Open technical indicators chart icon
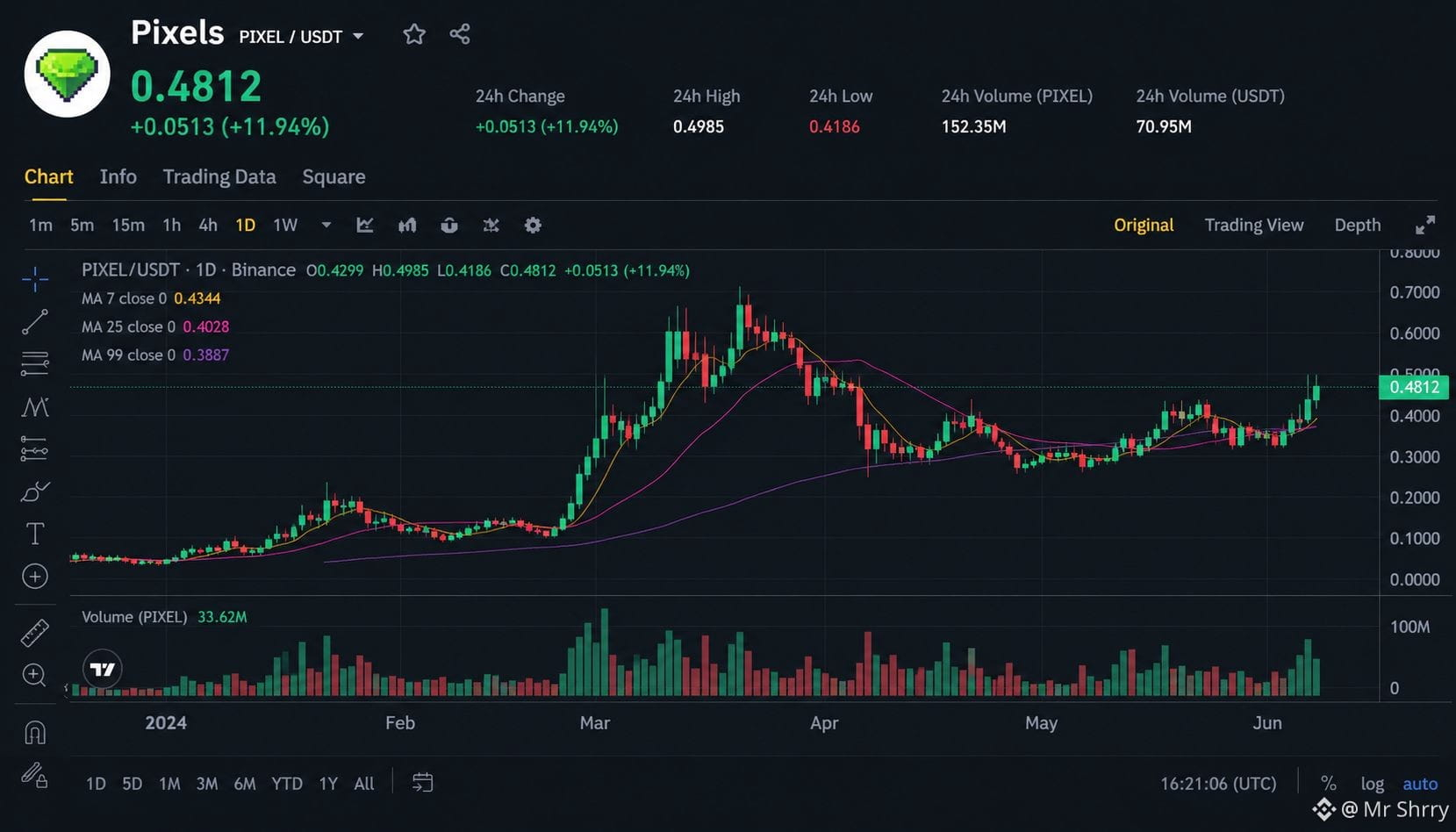Image resolution: width=1456 pixels, height=832 pixels. click(365, 226)
